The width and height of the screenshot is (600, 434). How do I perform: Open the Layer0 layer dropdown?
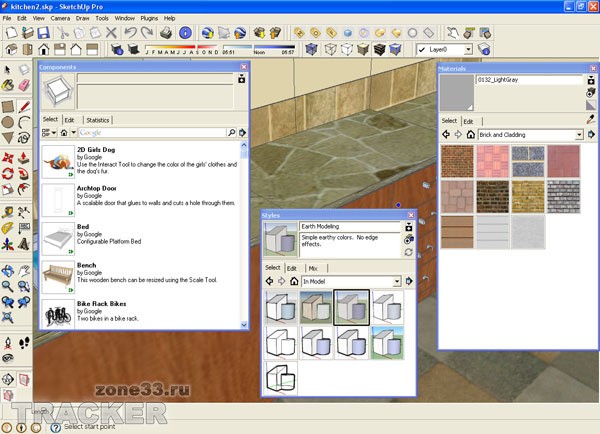468,49
